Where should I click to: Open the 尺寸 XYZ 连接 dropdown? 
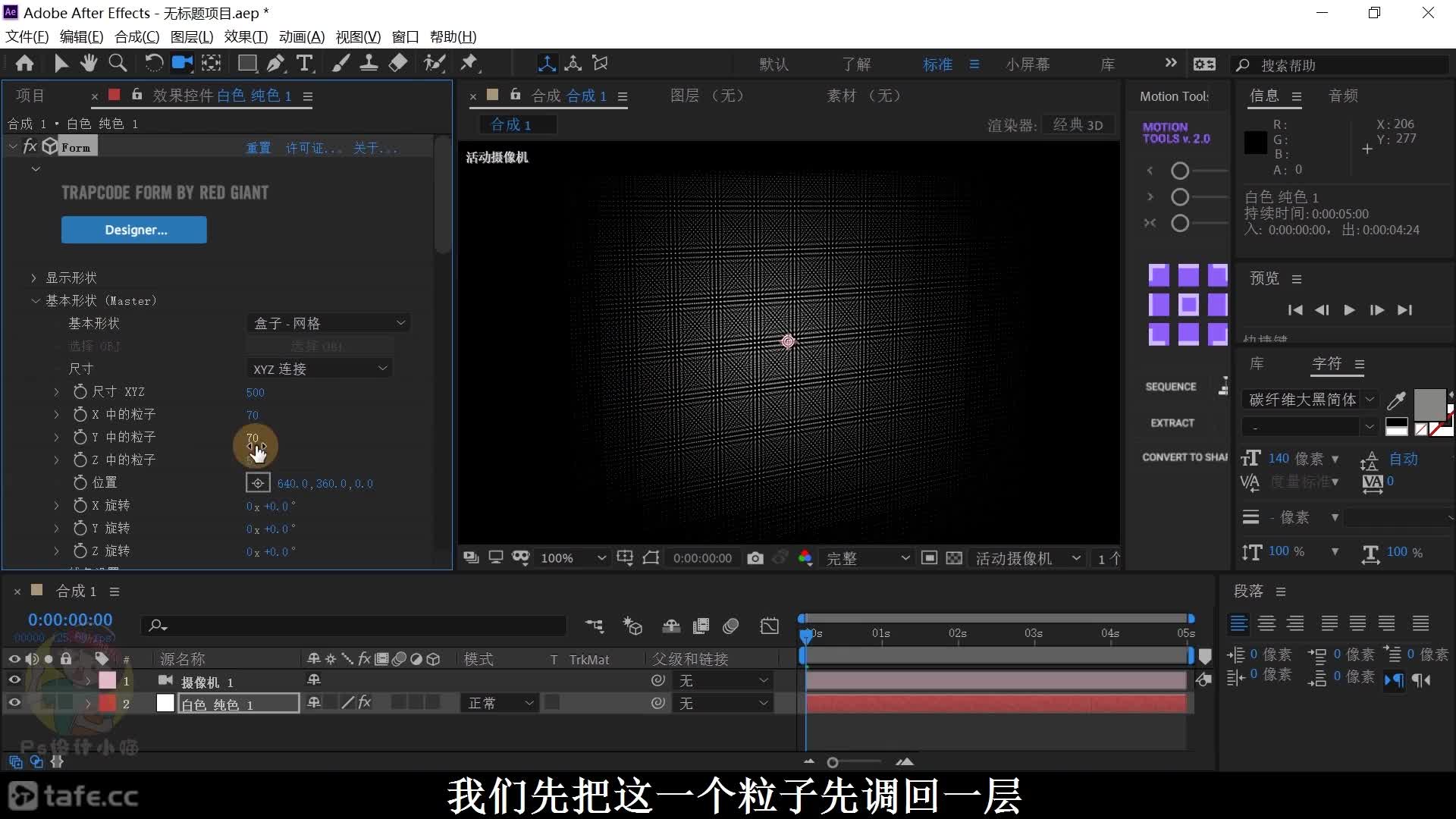pyautogui.click(x=319, y=369)
